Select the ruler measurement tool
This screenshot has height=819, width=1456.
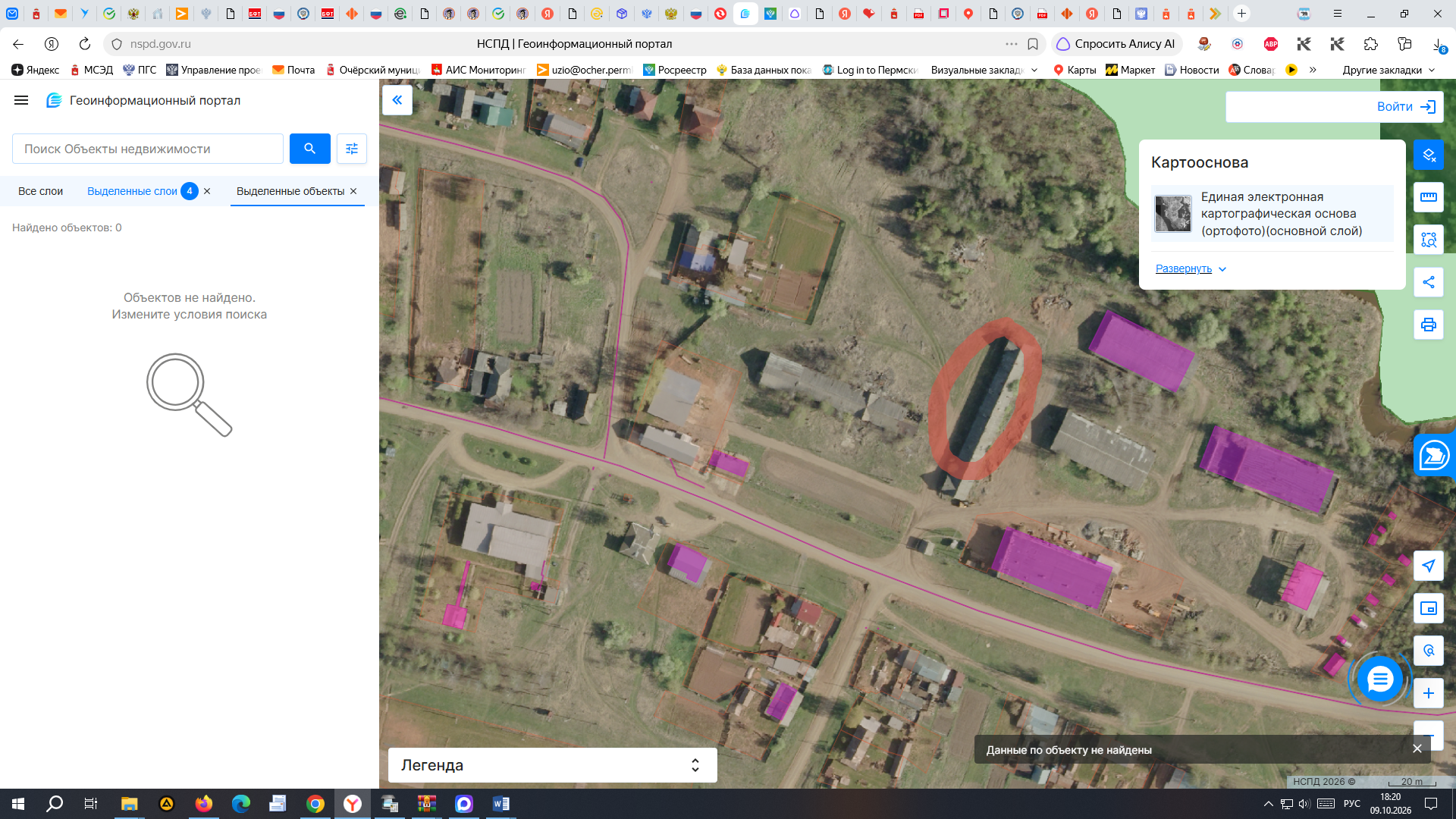click(x=1429, y=197)
